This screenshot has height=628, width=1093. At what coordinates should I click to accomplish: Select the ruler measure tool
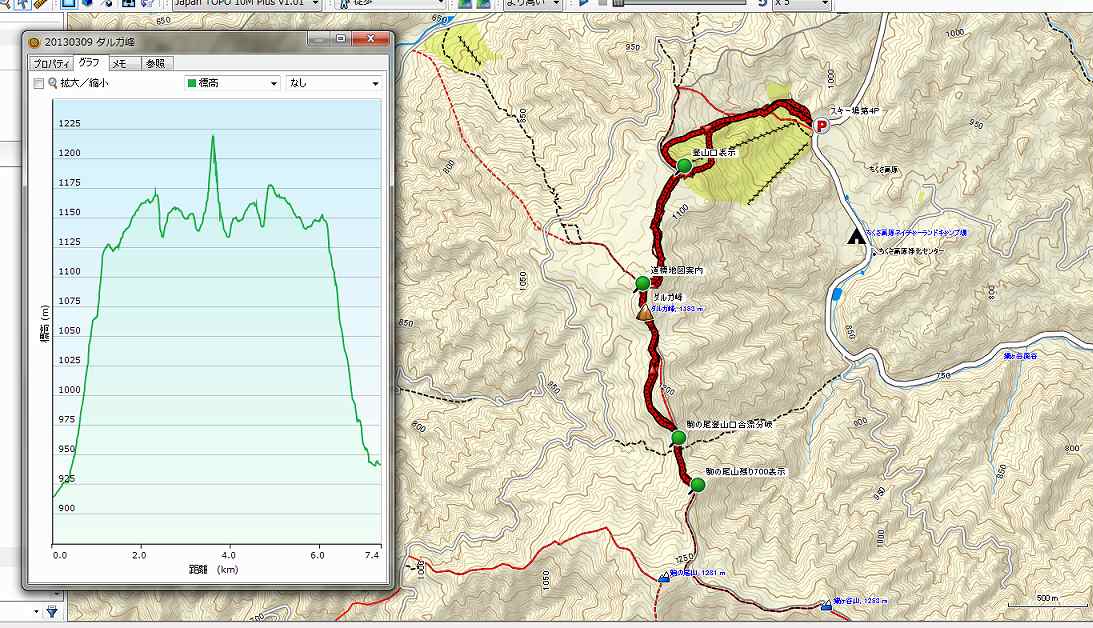[40, 3]
